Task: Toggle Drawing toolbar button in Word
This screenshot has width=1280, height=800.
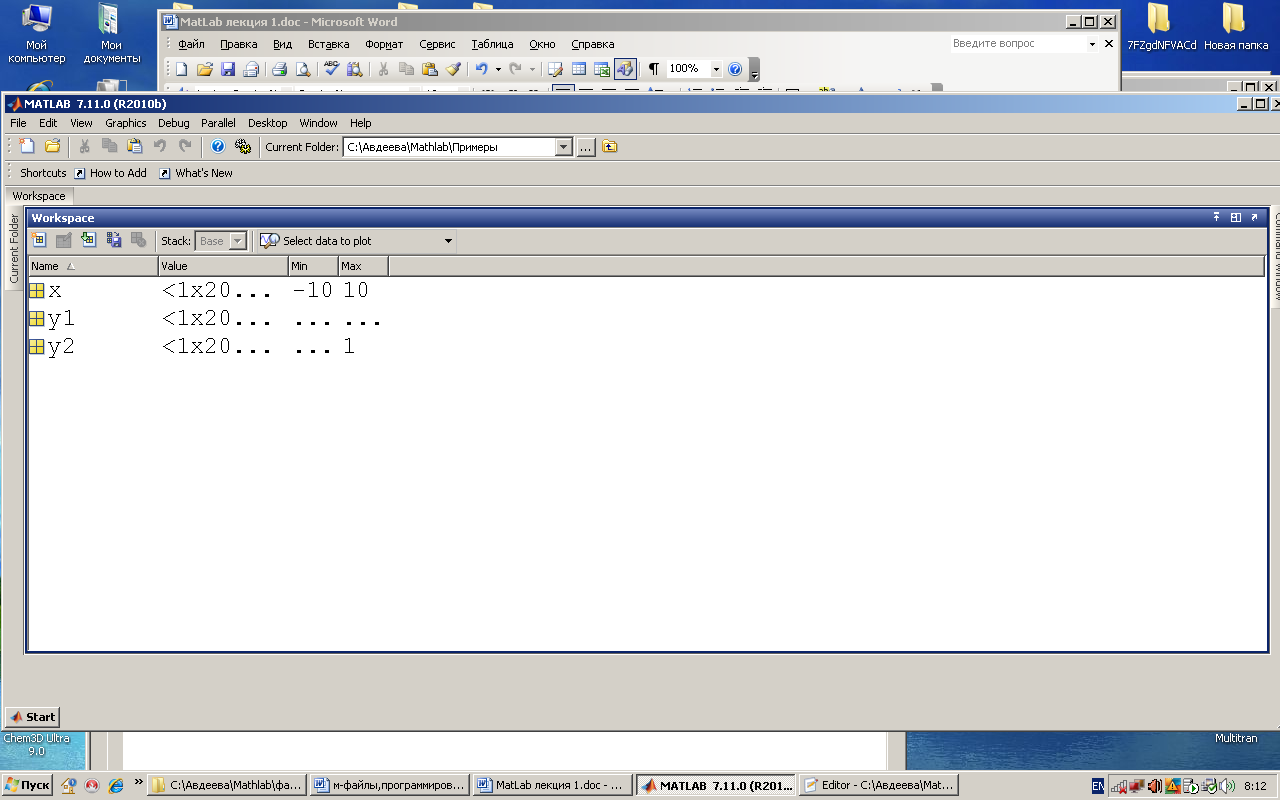Action: (625, 69)
